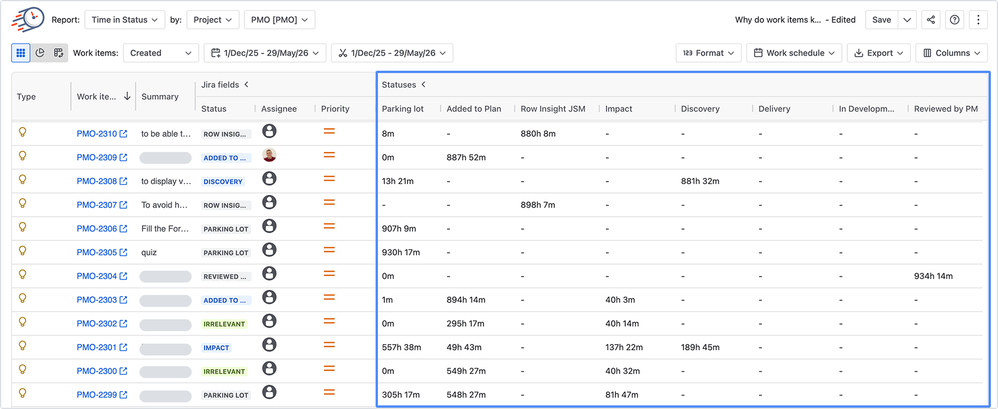Click the In Development column header
Image resolution: width=998 pixels, height=409 pixels.
tap(867, 109)
